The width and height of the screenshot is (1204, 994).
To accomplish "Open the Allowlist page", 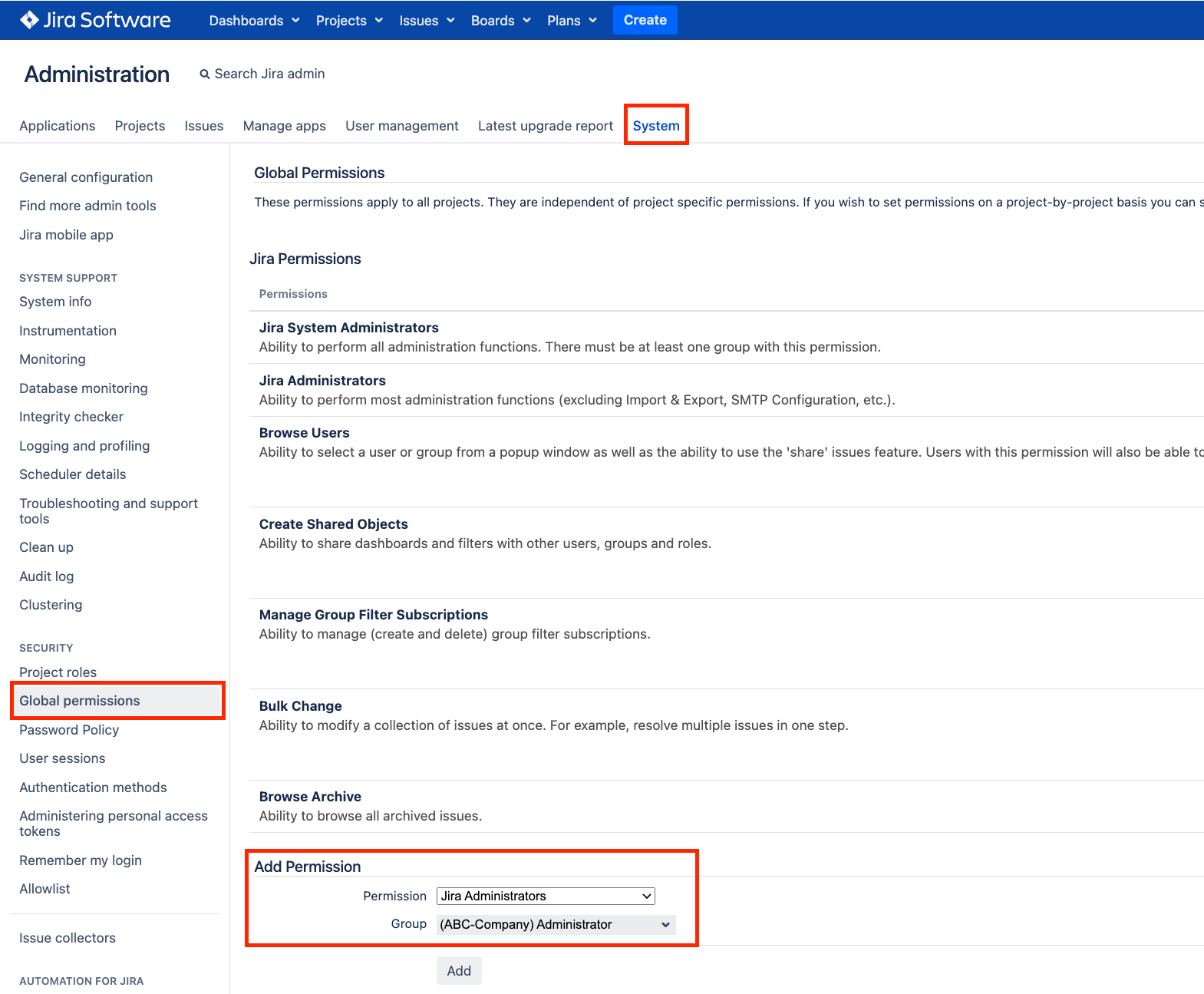I will (45, 889).
